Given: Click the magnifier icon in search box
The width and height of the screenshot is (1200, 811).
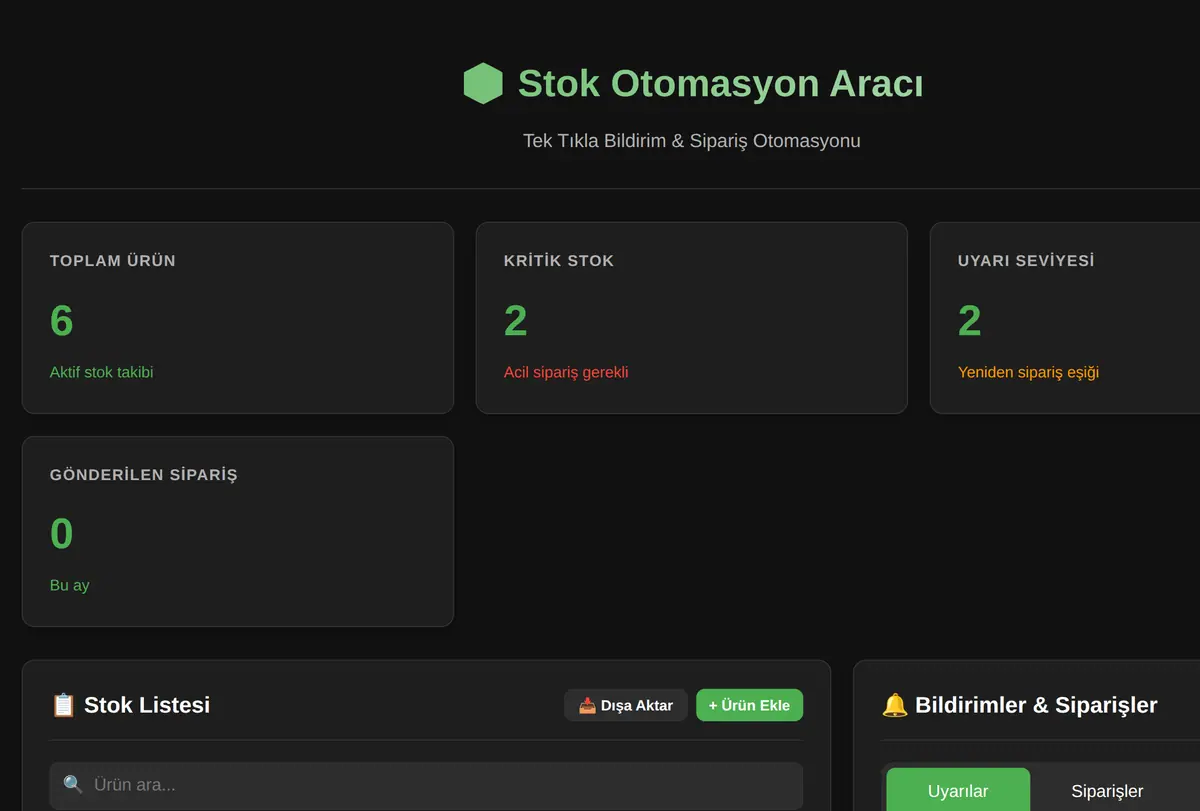Looking at the screenshot, I should (x=73, y=785).
